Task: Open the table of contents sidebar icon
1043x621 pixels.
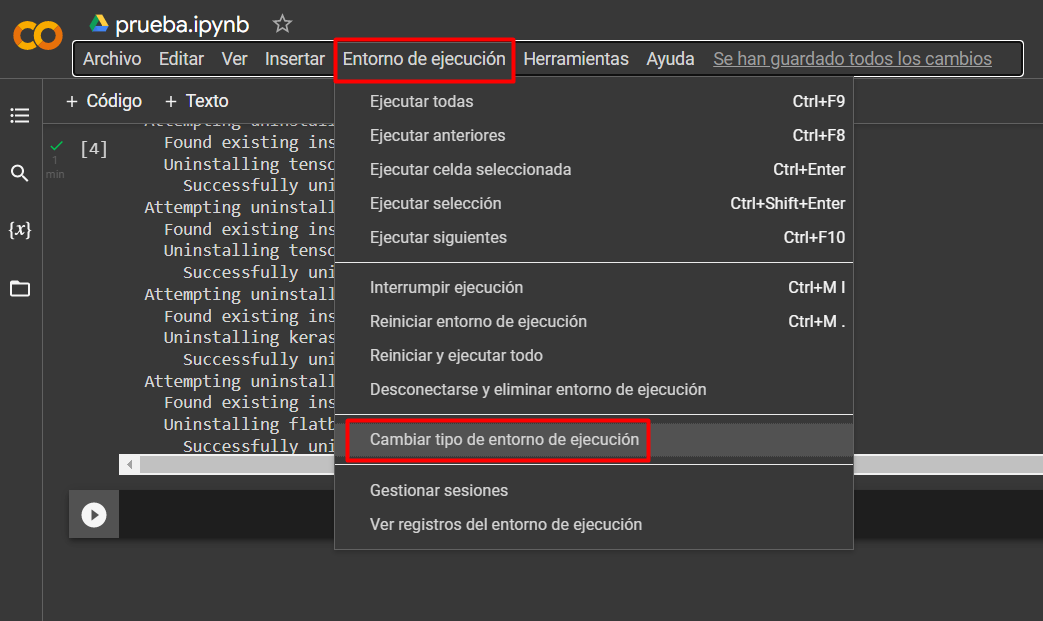Action: (20, 116)
